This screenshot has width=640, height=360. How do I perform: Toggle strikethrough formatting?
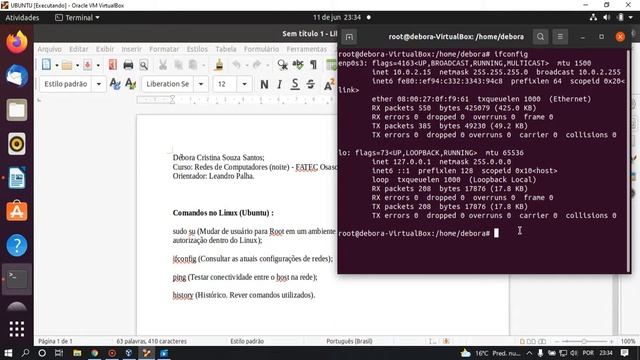pyautogui.click(x=310, y=84)
